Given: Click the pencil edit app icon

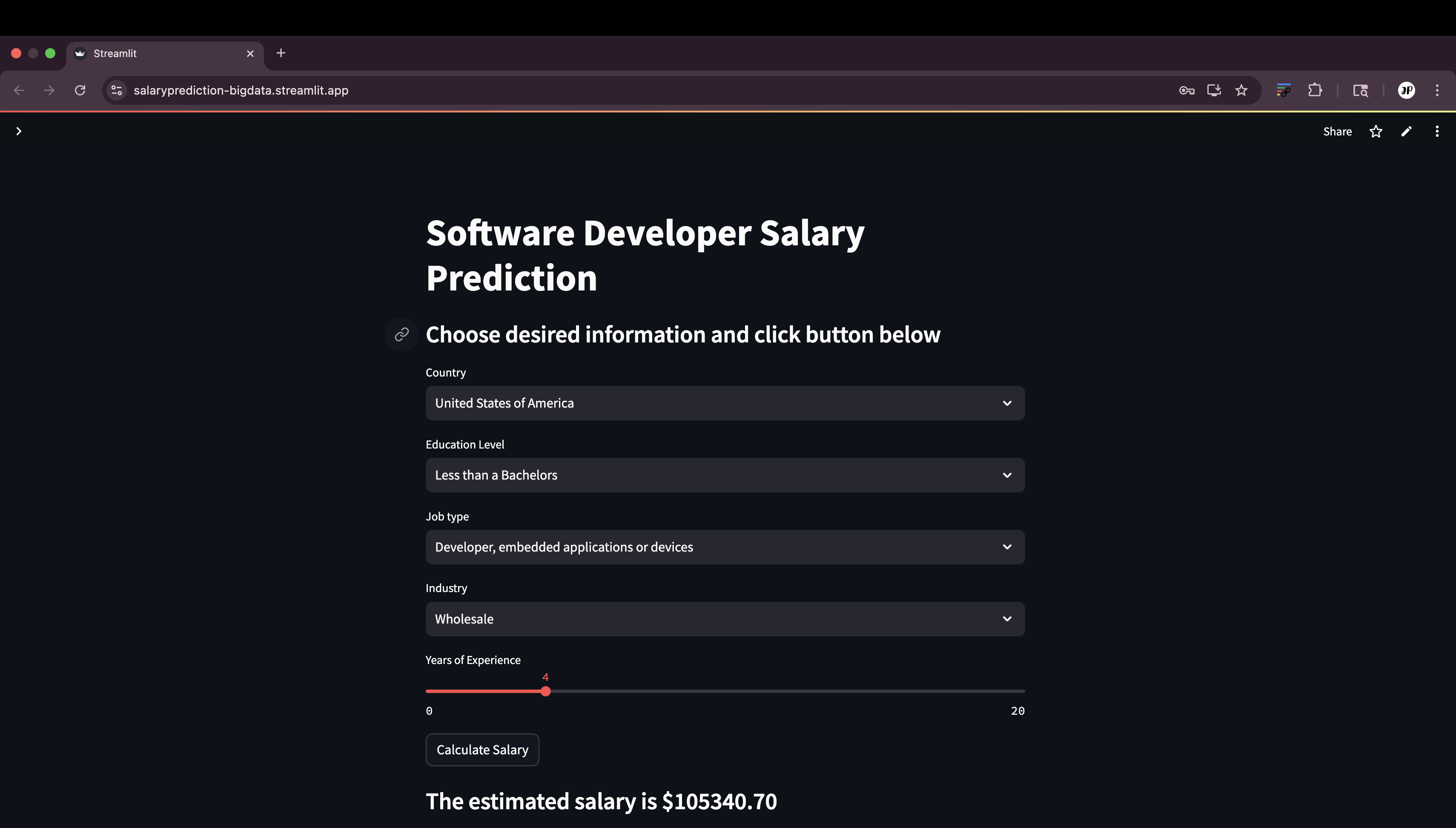Looking at the screenshot, I should click(1406, 131).
